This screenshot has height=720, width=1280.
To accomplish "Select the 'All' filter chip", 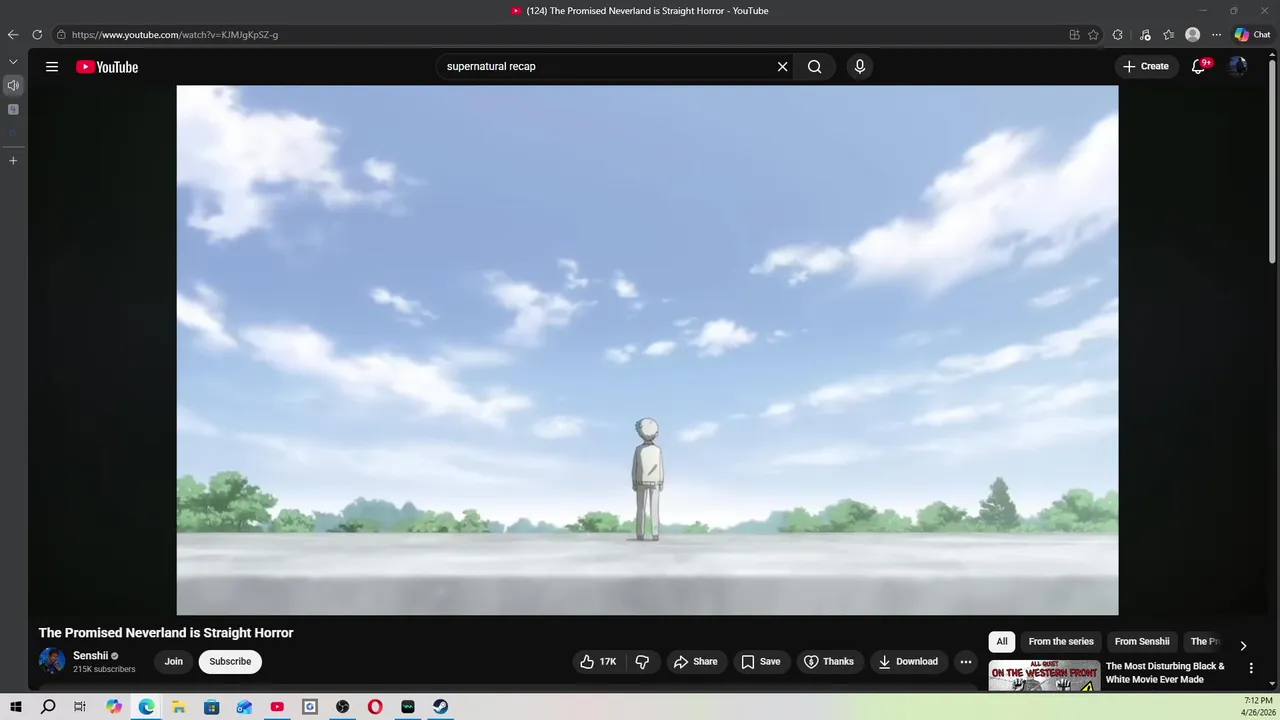I will pyautogui.click(x=1002, y=642).
